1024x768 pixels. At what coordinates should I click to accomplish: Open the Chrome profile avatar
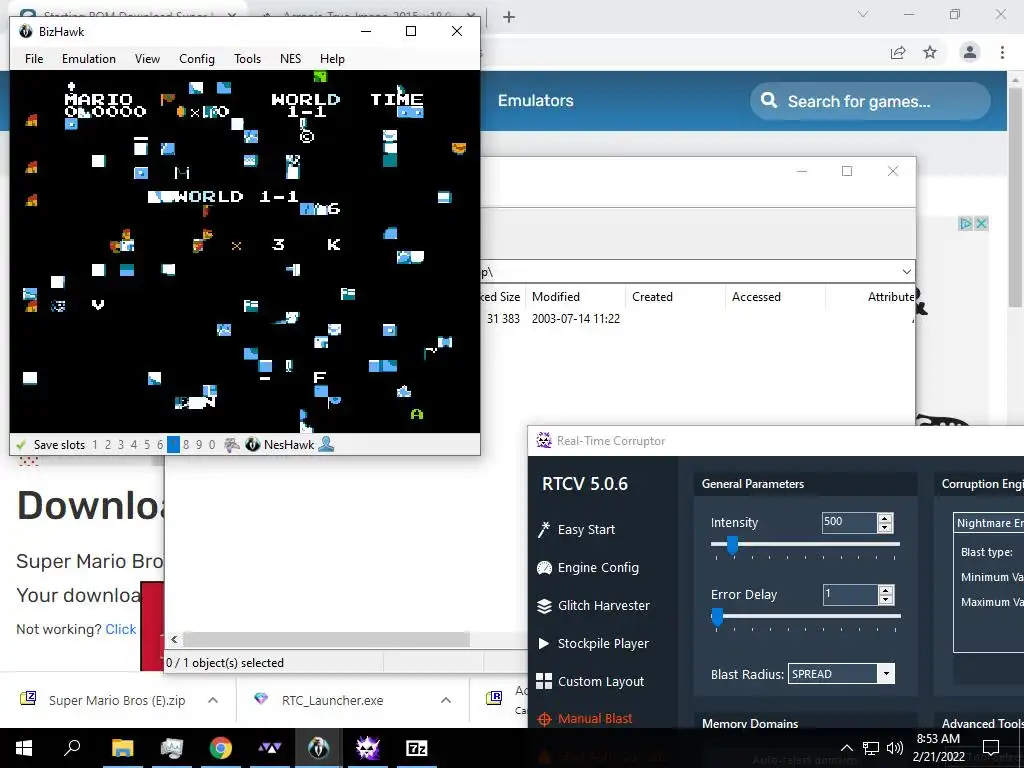point(970,52)
